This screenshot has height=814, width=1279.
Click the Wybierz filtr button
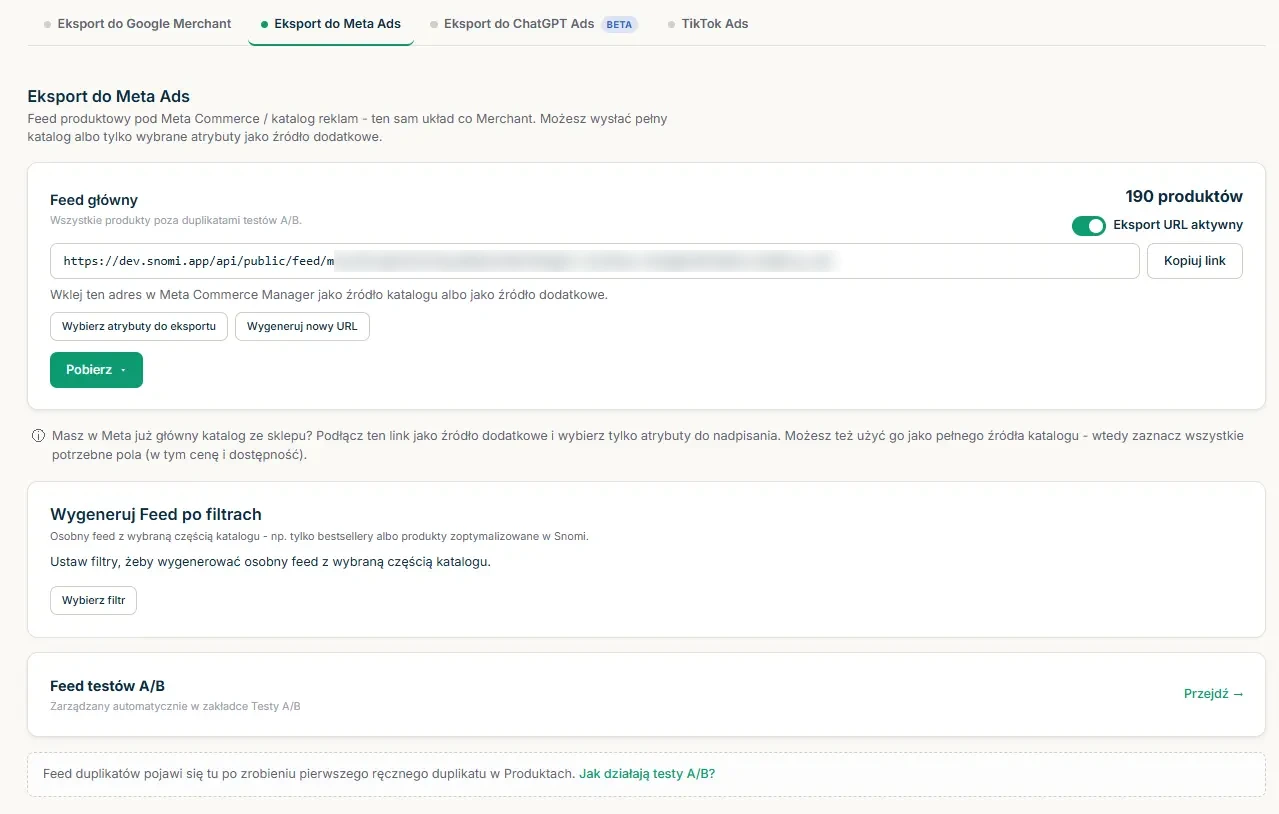click(93, 601)
